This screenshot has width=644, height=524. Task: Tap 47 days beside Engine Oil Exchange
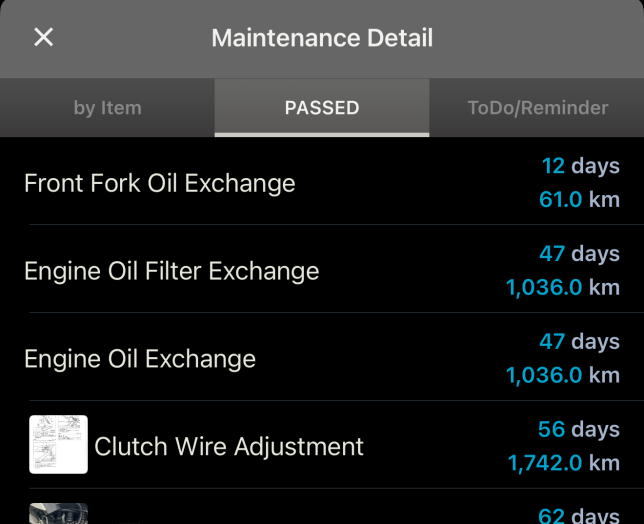pos(579,342)
